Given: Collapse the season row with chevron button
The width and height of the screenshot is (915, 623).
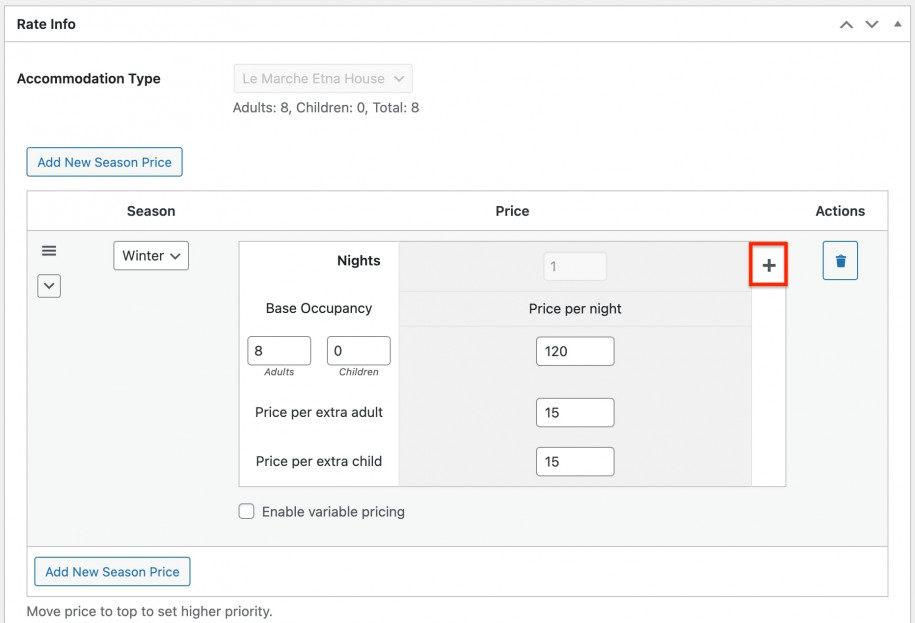Looking at the screenshot, I should pos(49,286).
